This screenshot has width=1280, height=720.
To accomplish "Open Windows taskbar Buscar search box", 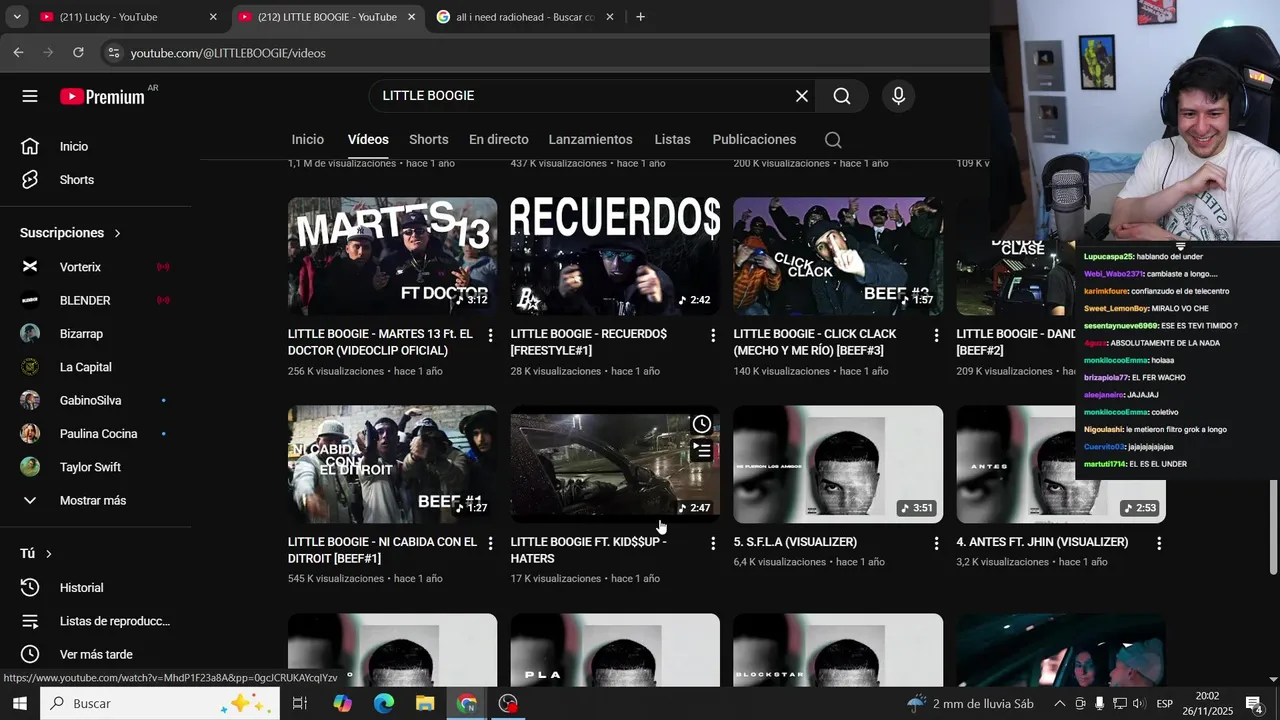I will coord(160,704).
